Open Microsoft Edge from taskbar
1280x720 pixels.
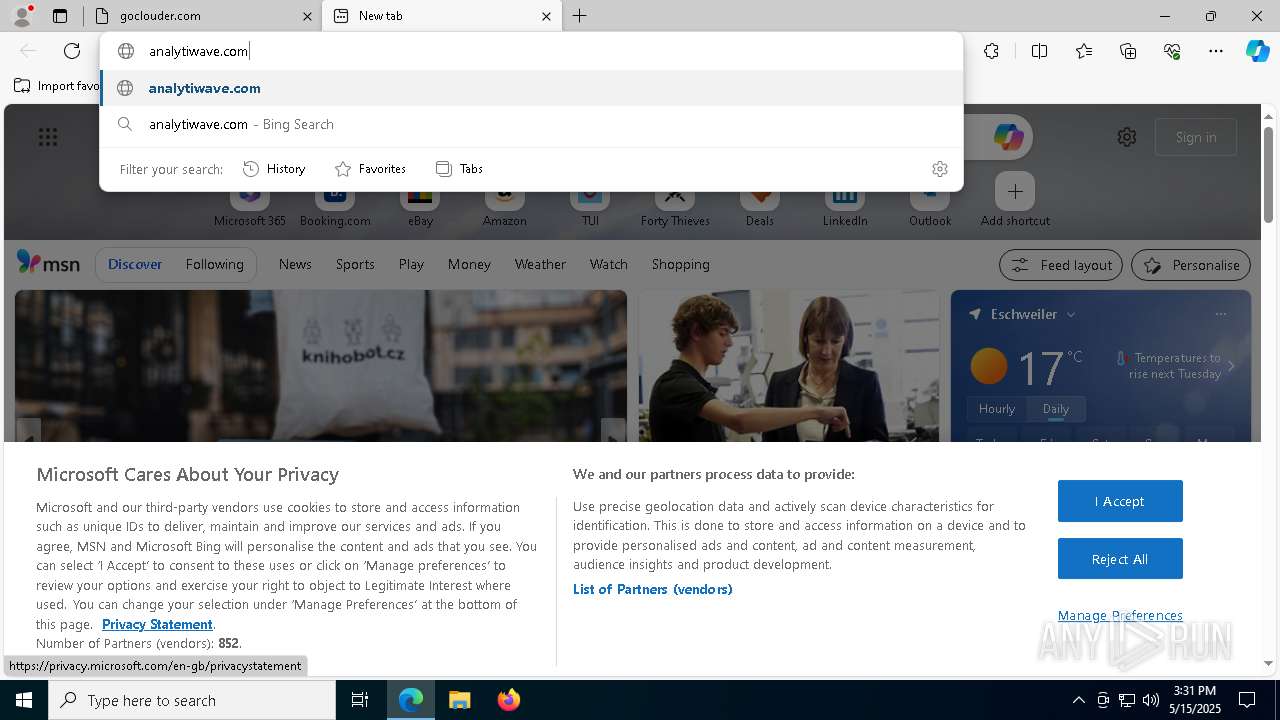pyautogui.click(x=411, y=700)
